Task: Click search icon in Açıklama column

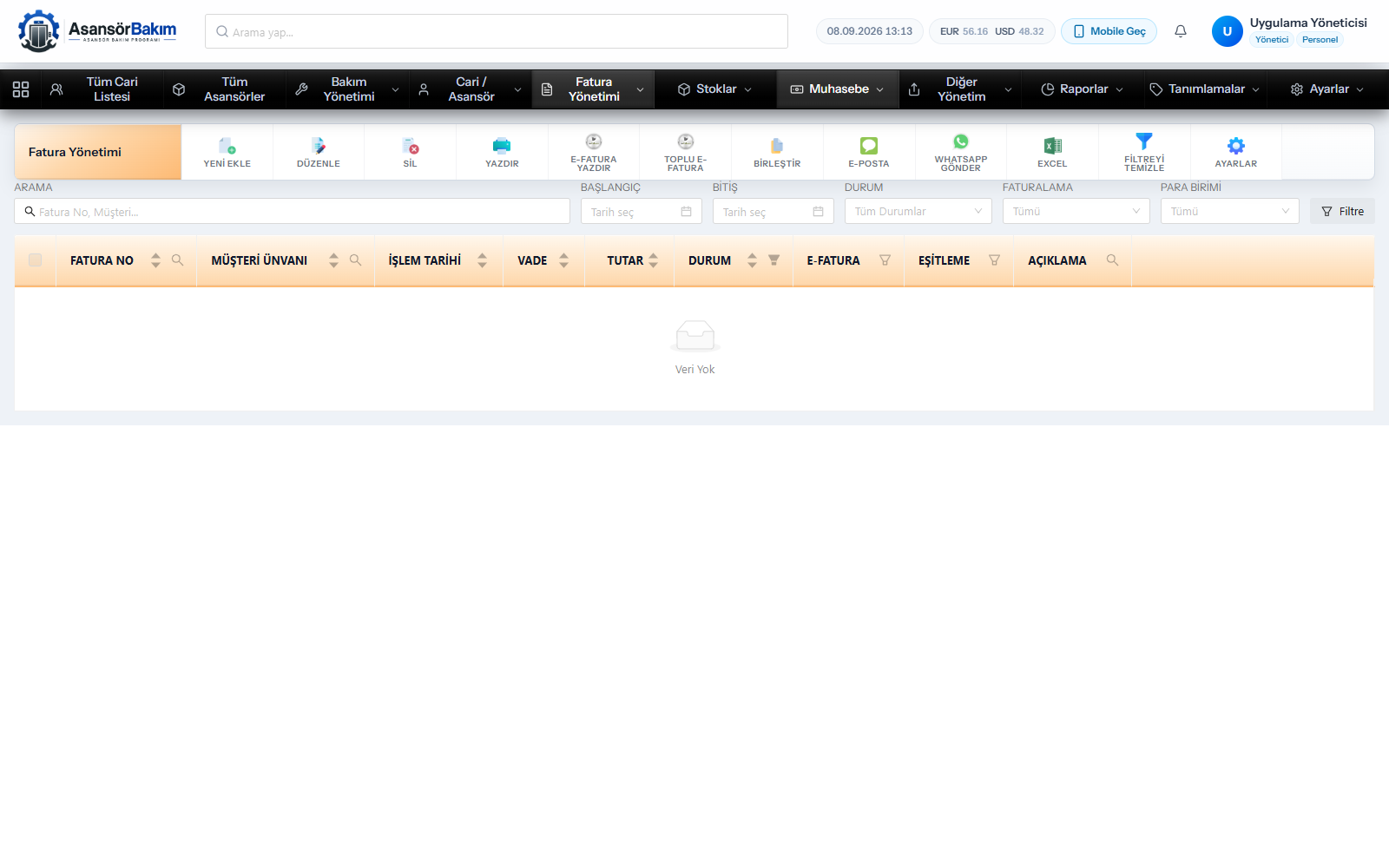Action: 1112,260
